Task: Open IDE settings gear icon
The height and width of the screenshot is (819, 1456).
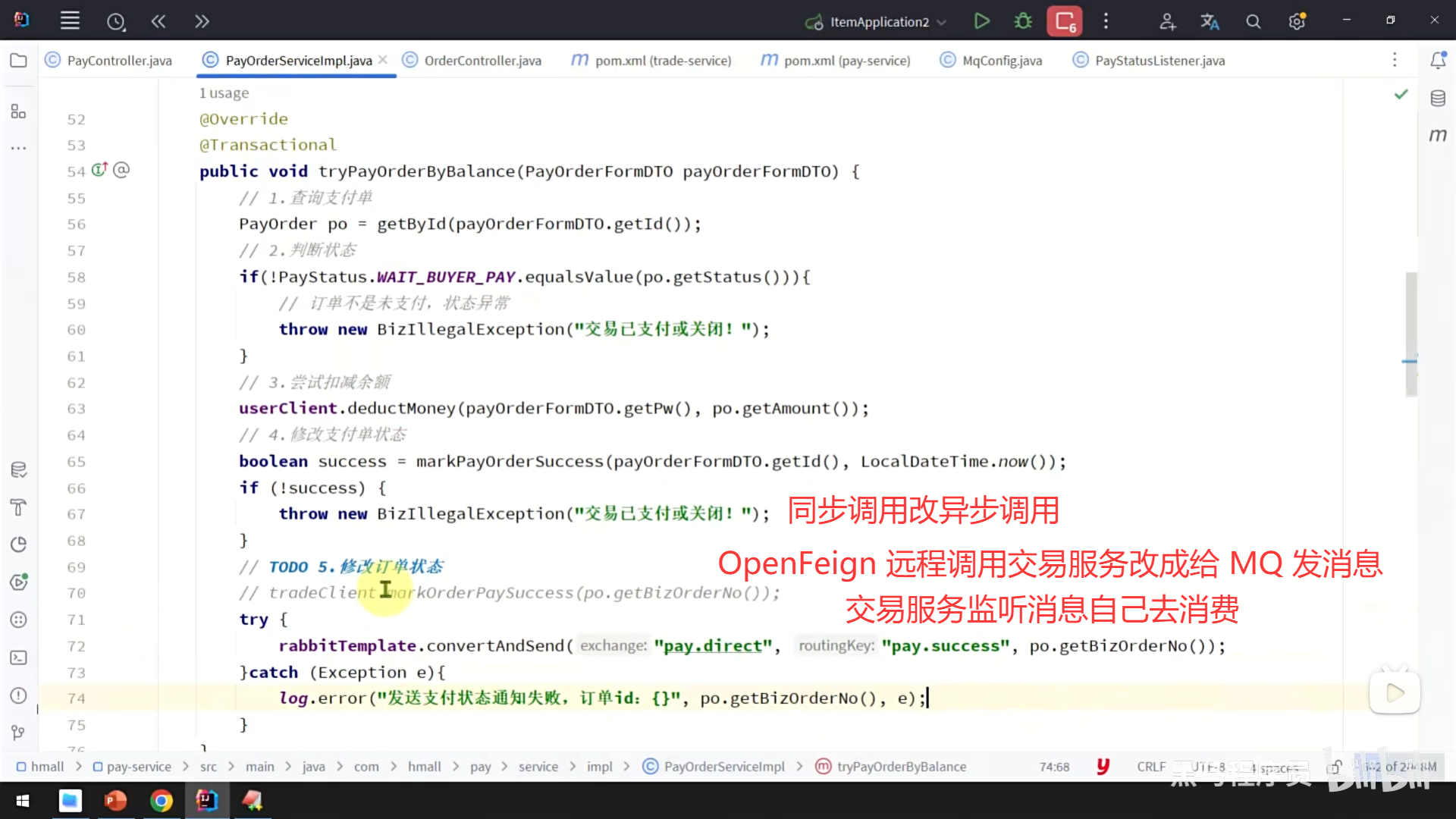Action: (1297, 22)
